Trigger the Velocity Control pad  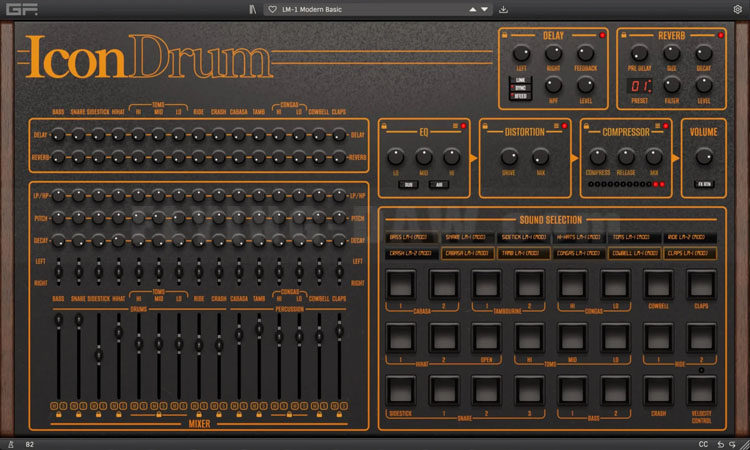(x=701, y=391)
